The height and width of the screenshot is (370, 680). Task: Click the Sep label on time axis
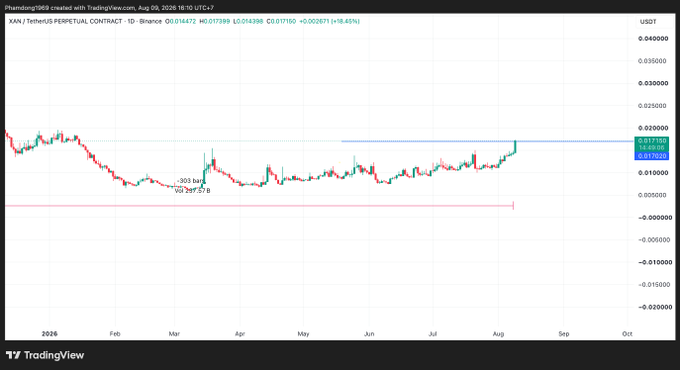coord(564,334)
